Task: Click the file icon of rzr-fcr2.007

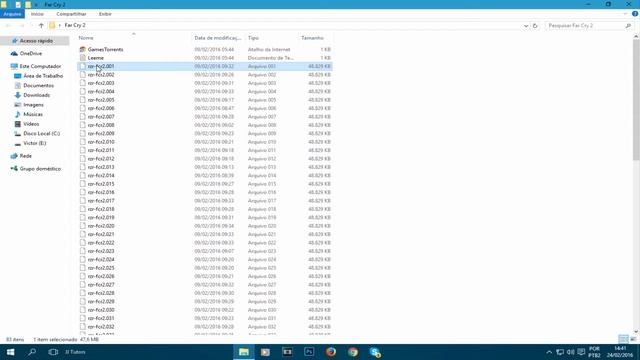Action: [x=82, y=117]
